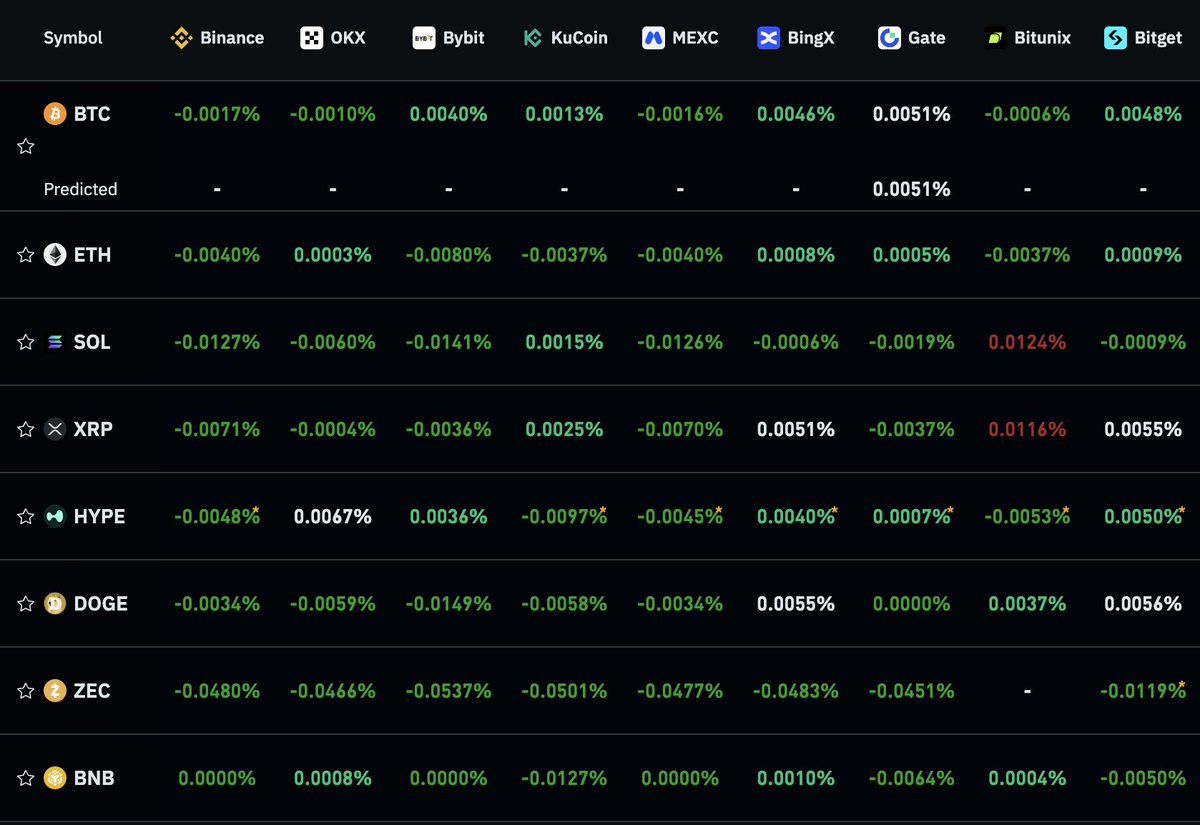1200x825 pixels.
Task: Click the Gate column header label
Action: [x=927, y=38]
